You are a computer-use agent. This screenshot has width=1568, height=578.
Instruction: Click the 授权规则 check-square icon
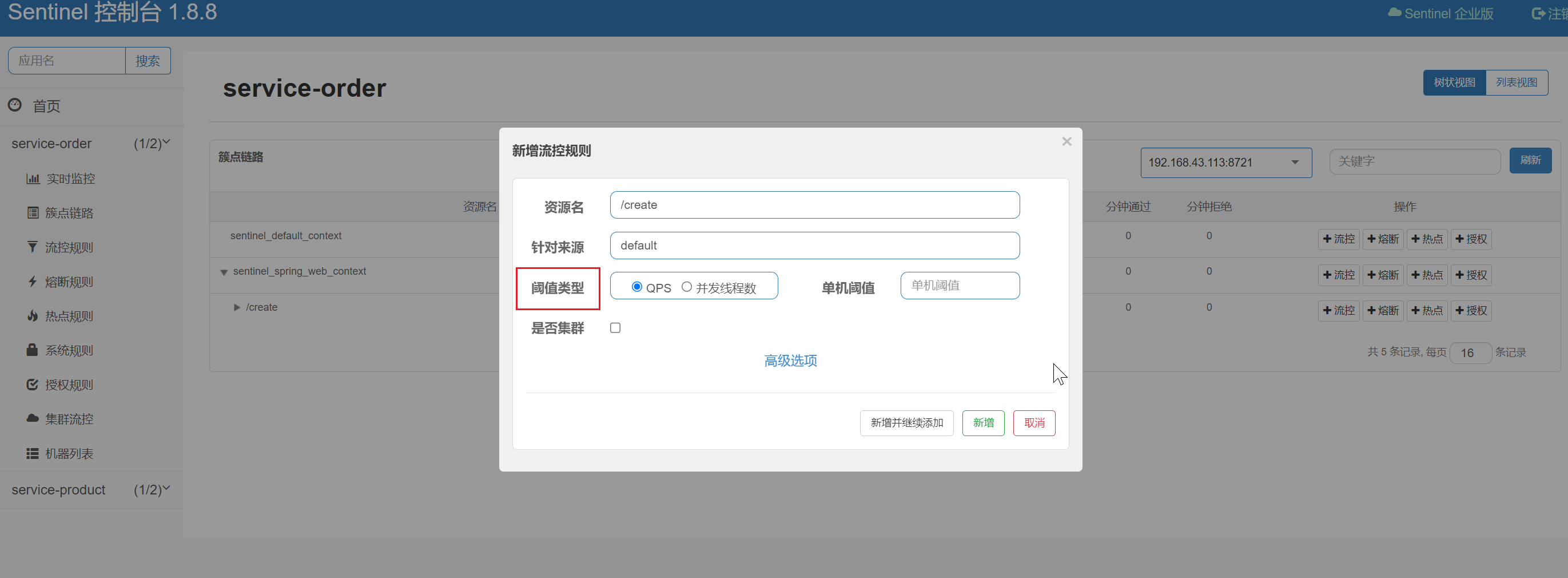point(33,385)
